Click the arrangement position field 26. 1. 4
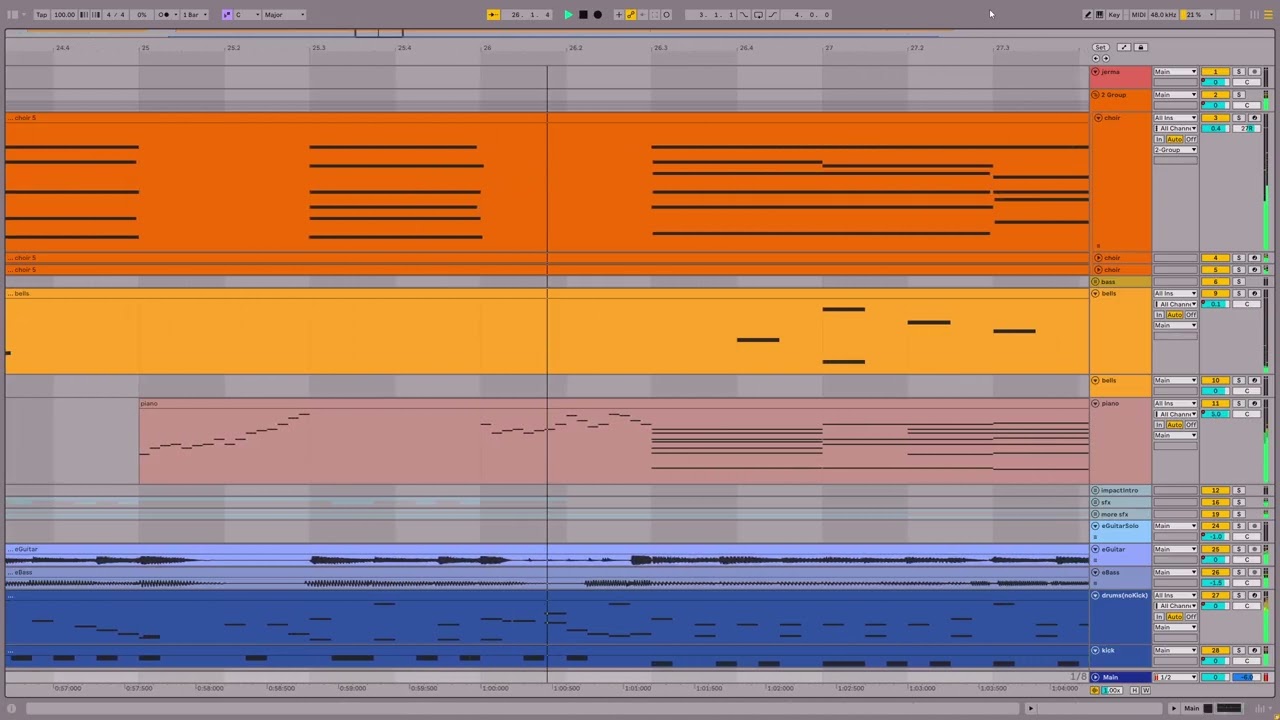 click(528, 15)
